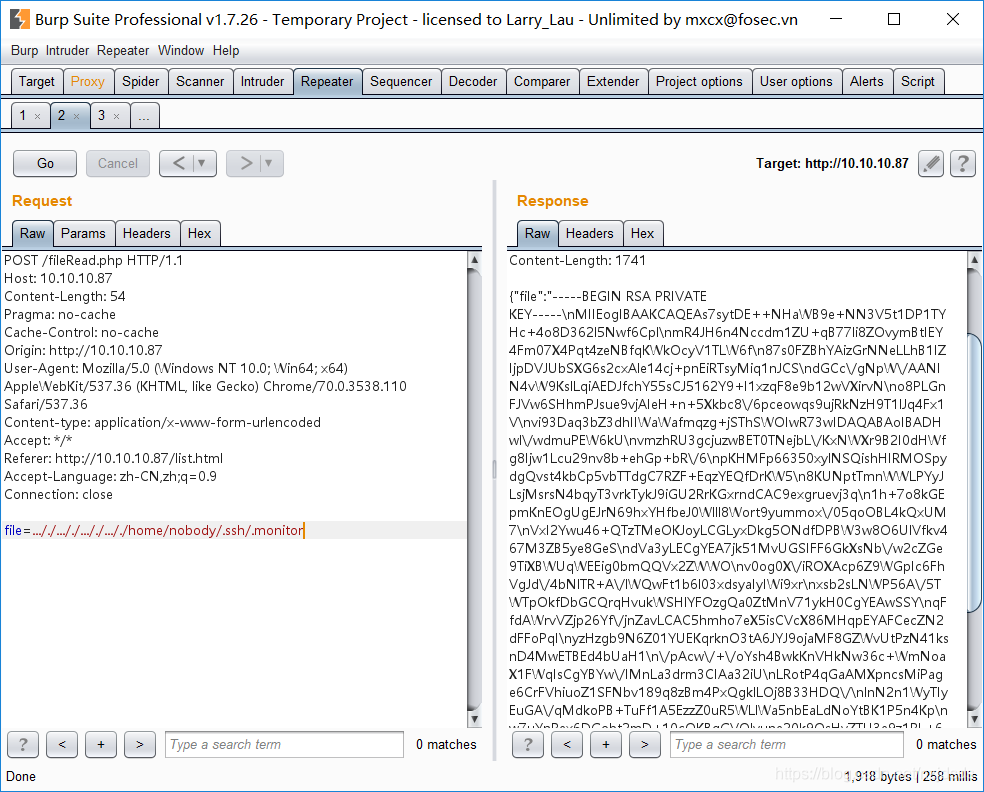Open Repeater help question mark icon
984x792 pixels.
[x=963, y=164]
